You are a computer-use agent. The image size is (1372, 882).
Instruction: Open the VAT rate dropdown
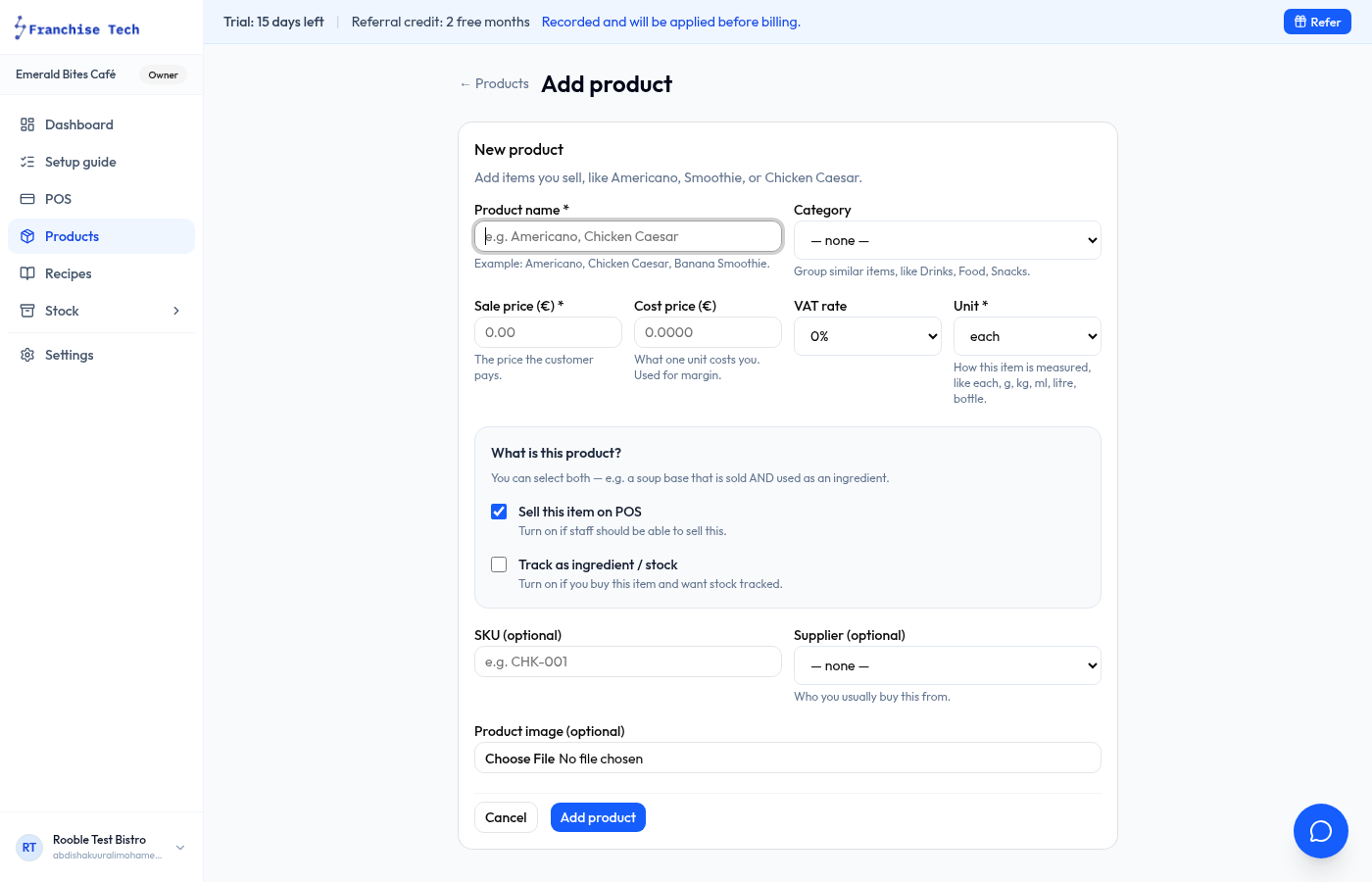coord(867,336)
